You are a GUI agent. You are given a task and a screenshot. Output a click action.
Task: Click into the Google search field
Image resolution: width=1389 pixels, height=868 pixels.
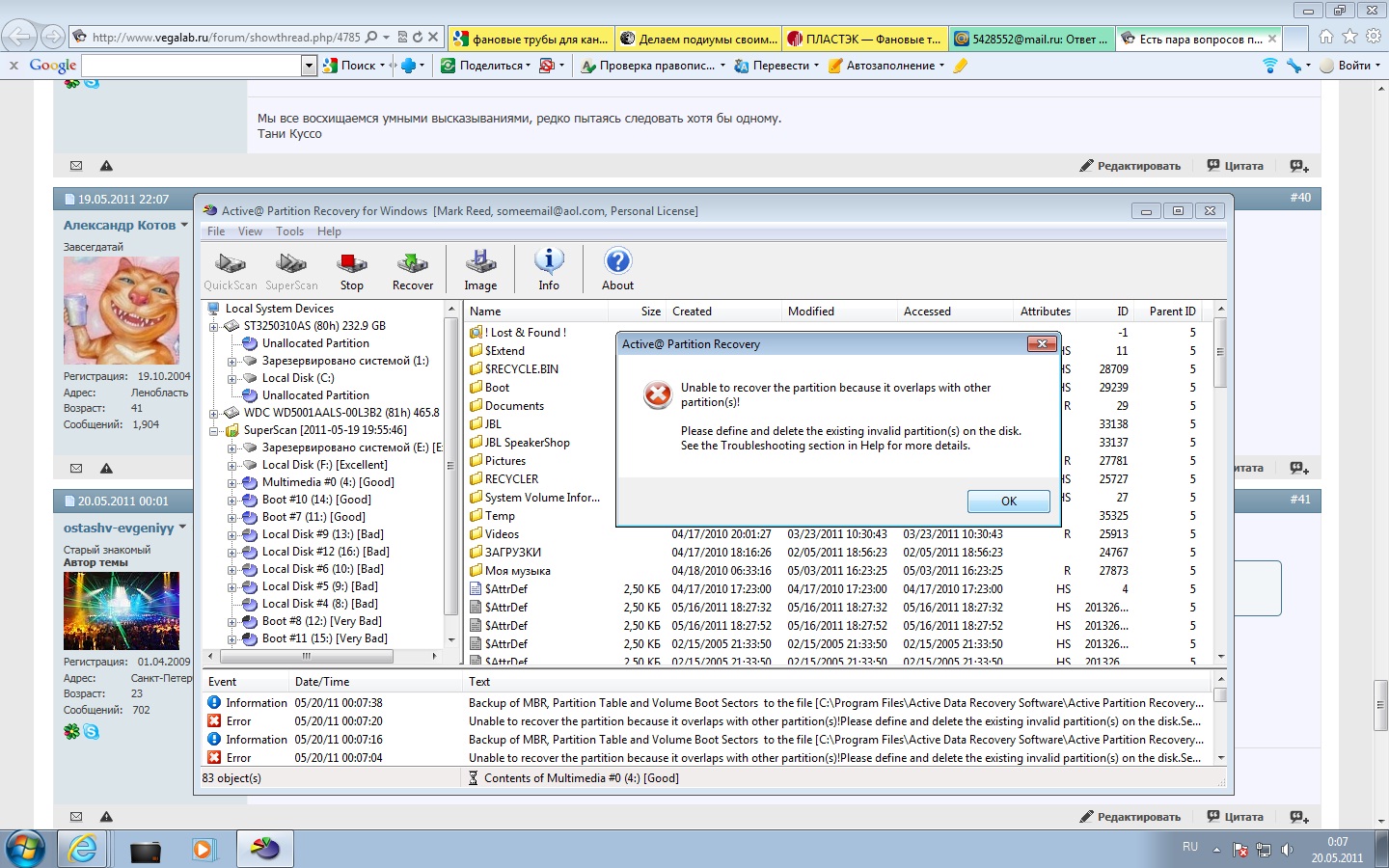coord(191,66)
